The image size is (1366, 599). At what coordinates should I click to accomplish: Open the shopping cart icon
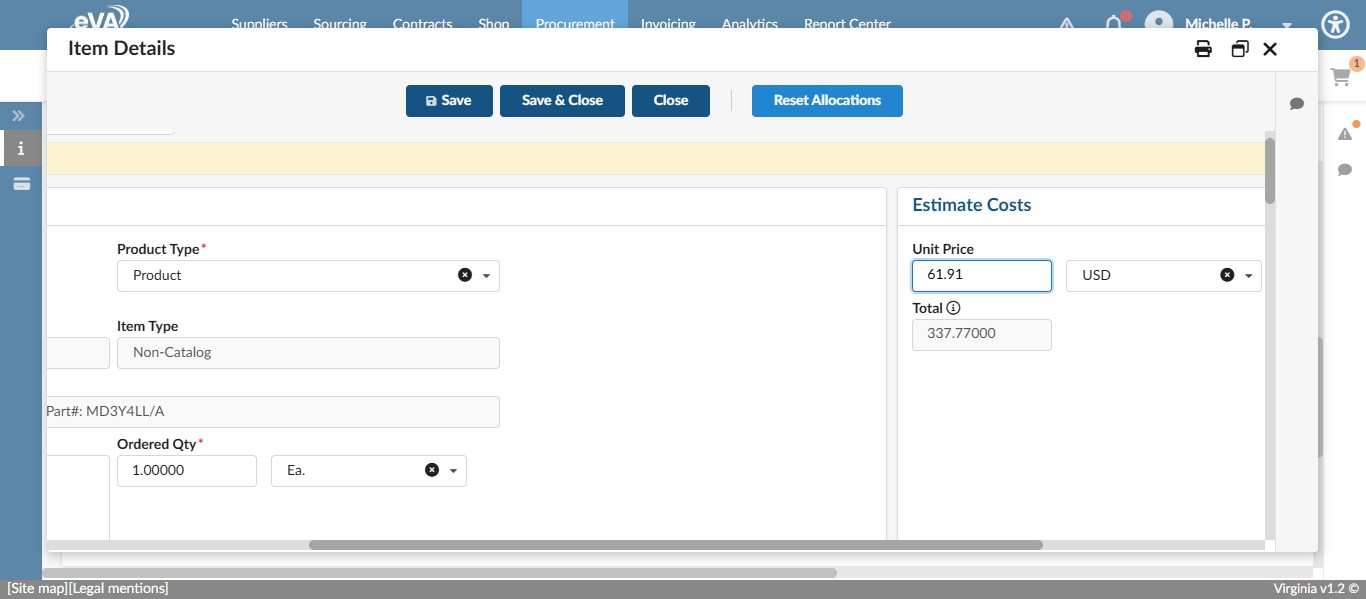[x=1340, y=77]
